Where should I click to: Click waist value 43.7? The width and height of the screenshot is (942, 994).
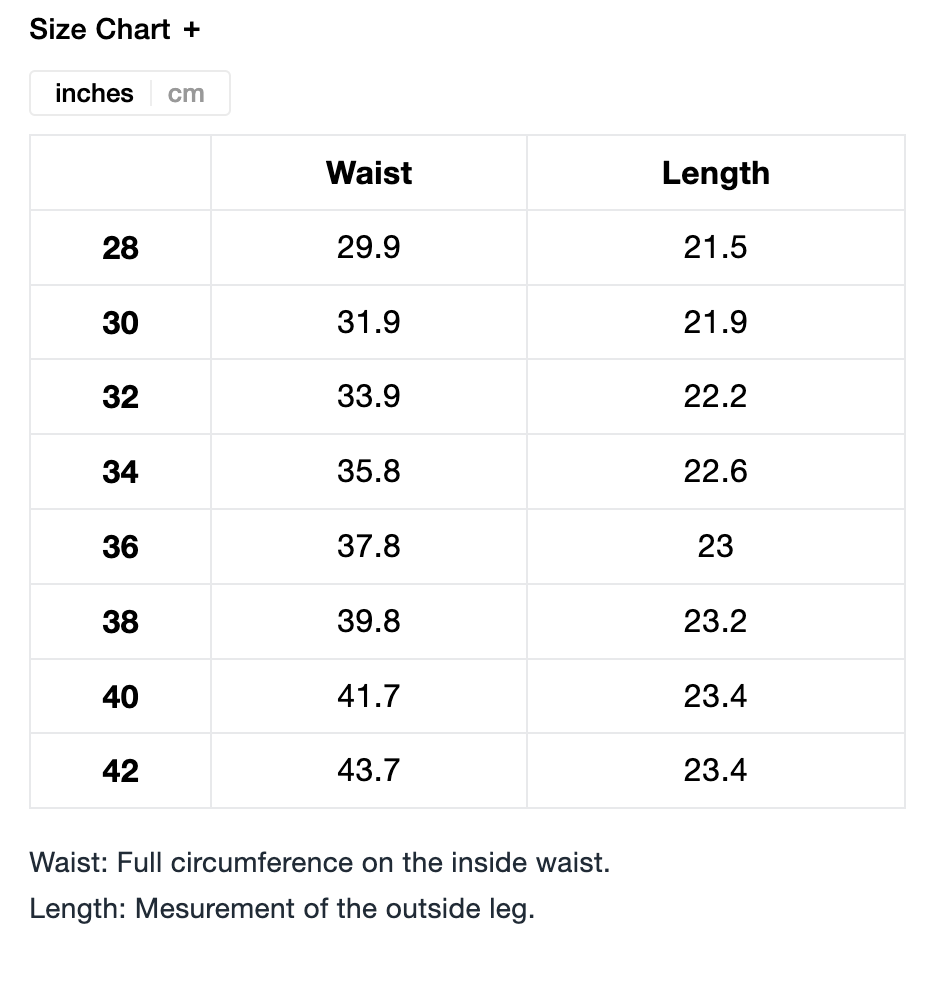tap(369, 771)
